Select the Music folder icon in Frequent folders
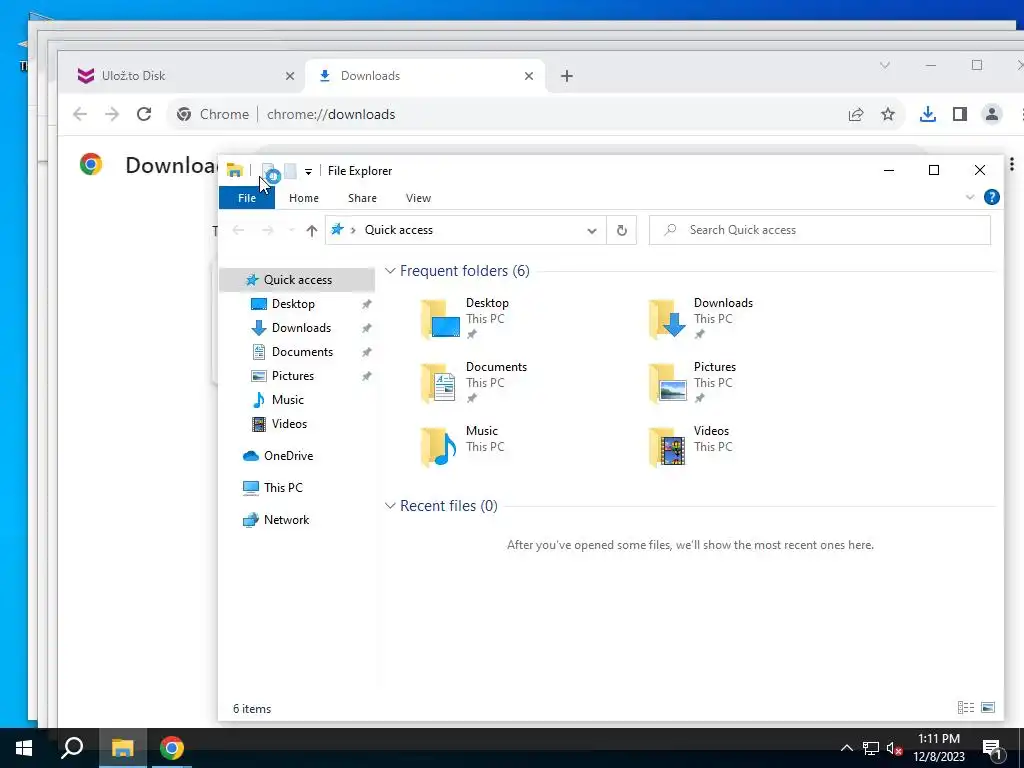This screenshot has height=768, width=1024. point(440,447)
